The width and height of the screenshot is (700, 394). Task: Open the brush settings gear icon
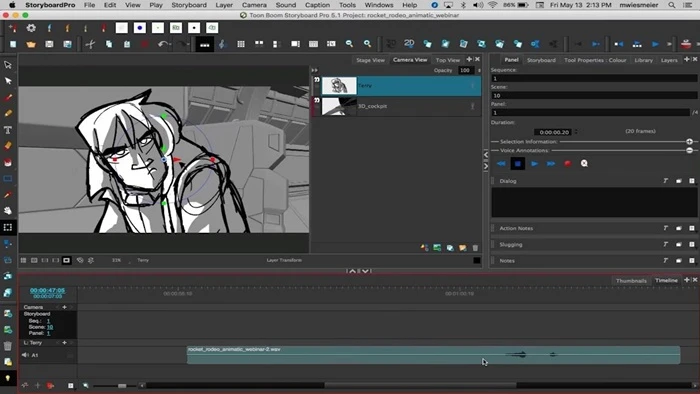(x=31, y=28)
